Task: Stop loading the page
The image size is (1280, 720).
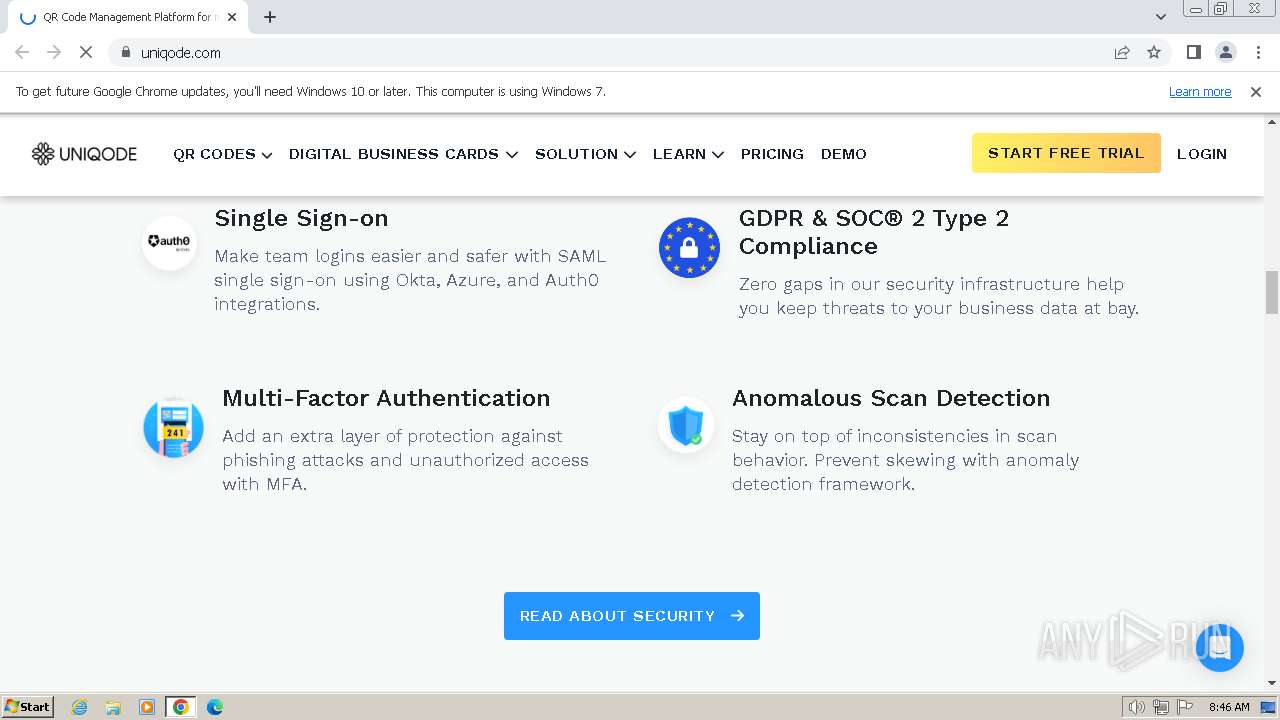Action: (x=86, y=53)
